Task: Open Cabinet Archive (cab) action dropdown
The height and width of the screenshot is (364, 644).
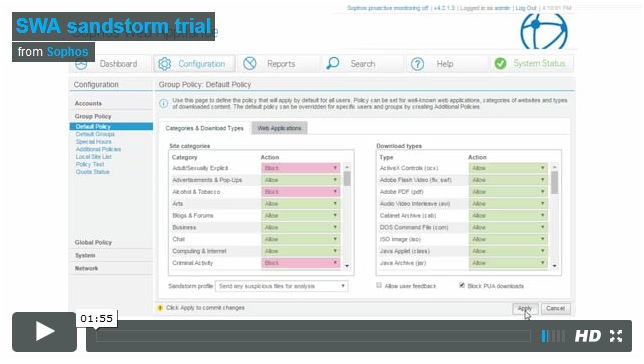Action: pyautogui.click(x=508, y=216)
